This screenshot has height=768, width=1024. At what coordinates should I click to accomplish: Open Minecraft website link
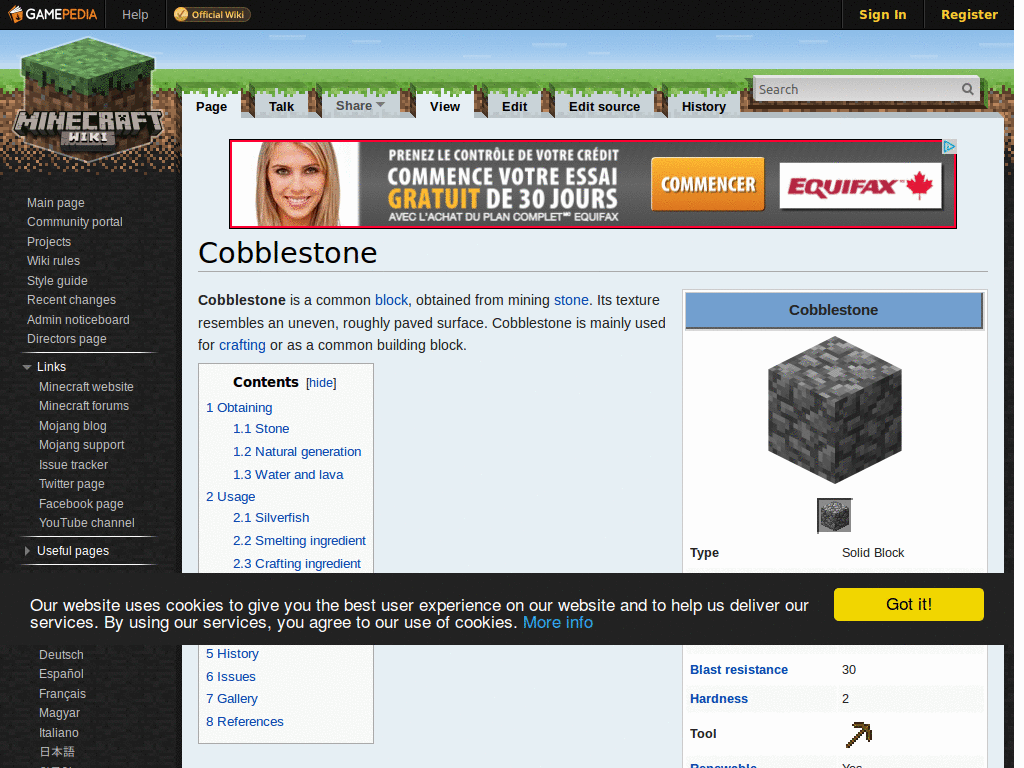[86, 387]
